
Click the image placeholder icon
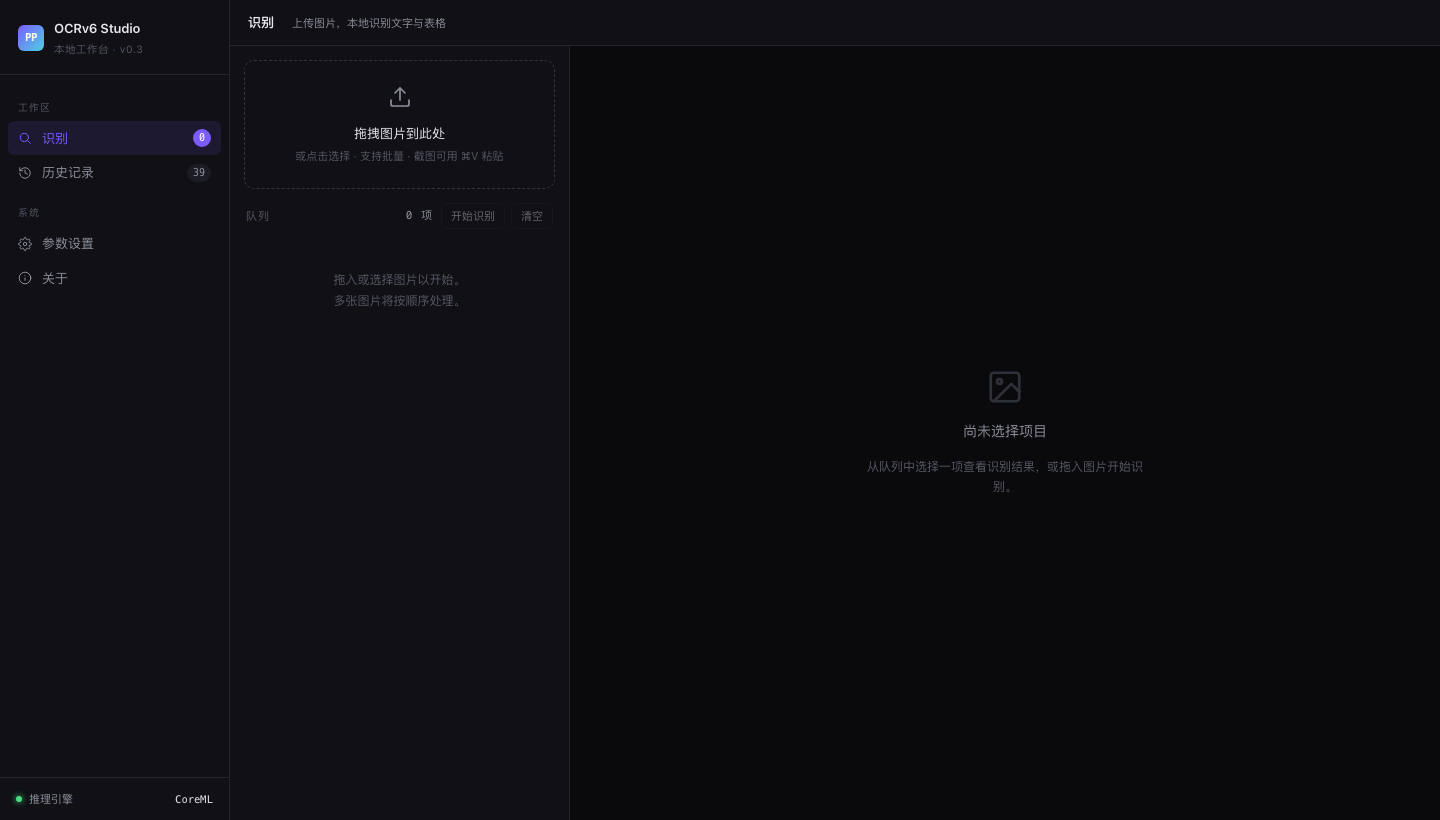pyautogui.click(x=1005, y=387)
